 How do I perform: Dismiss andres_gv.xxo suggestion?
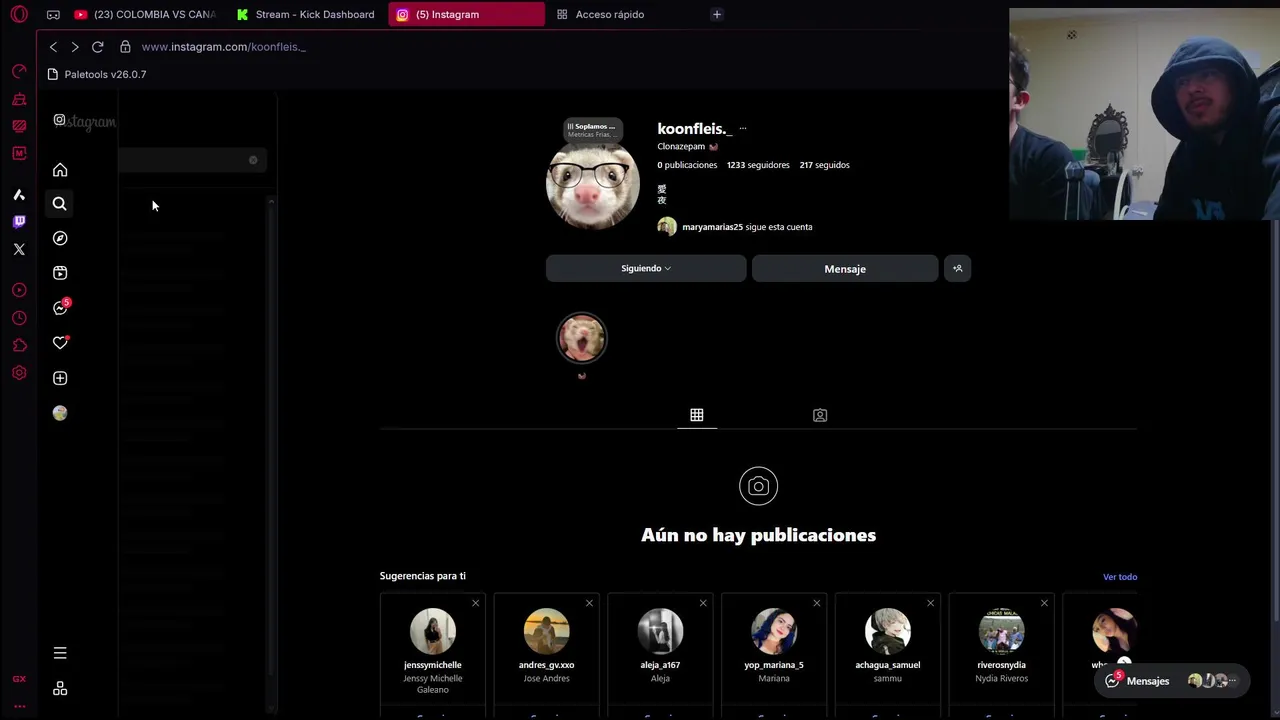(589, 603)
